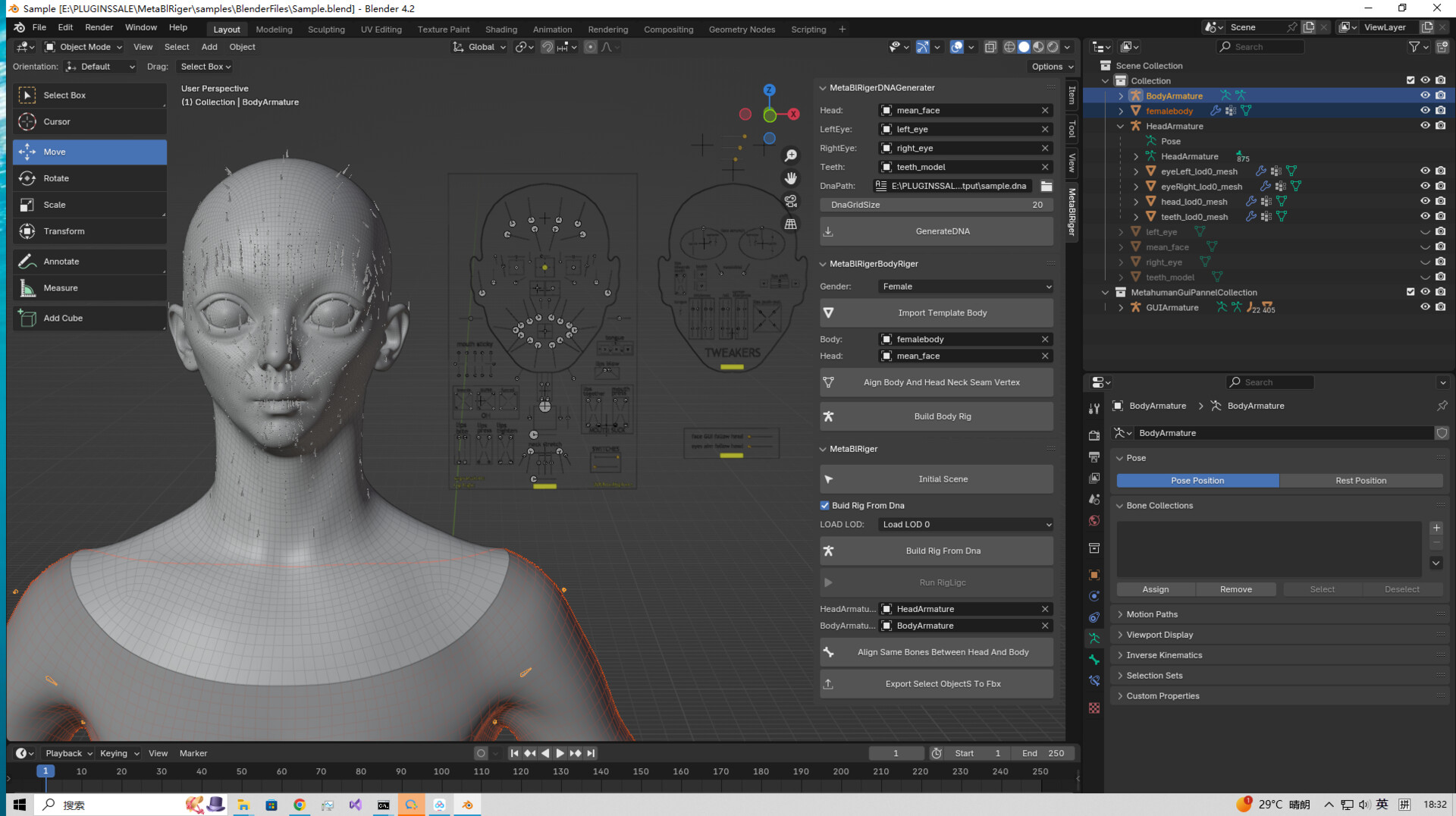Click the current frame input field
The image size is (1456, 816).
(x=896, y=752)
